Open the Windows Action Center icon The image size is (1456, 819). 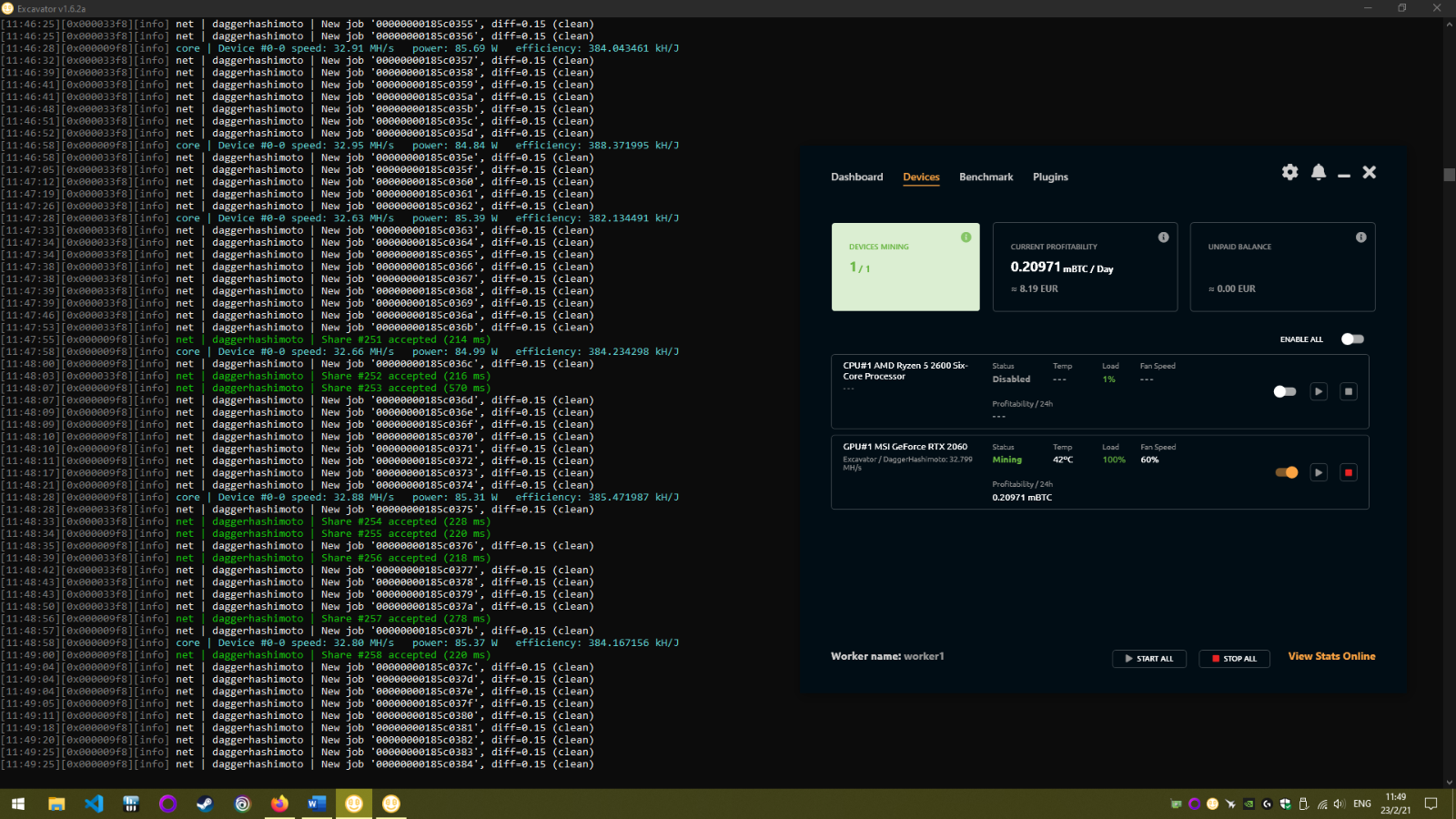[1431, 804]
